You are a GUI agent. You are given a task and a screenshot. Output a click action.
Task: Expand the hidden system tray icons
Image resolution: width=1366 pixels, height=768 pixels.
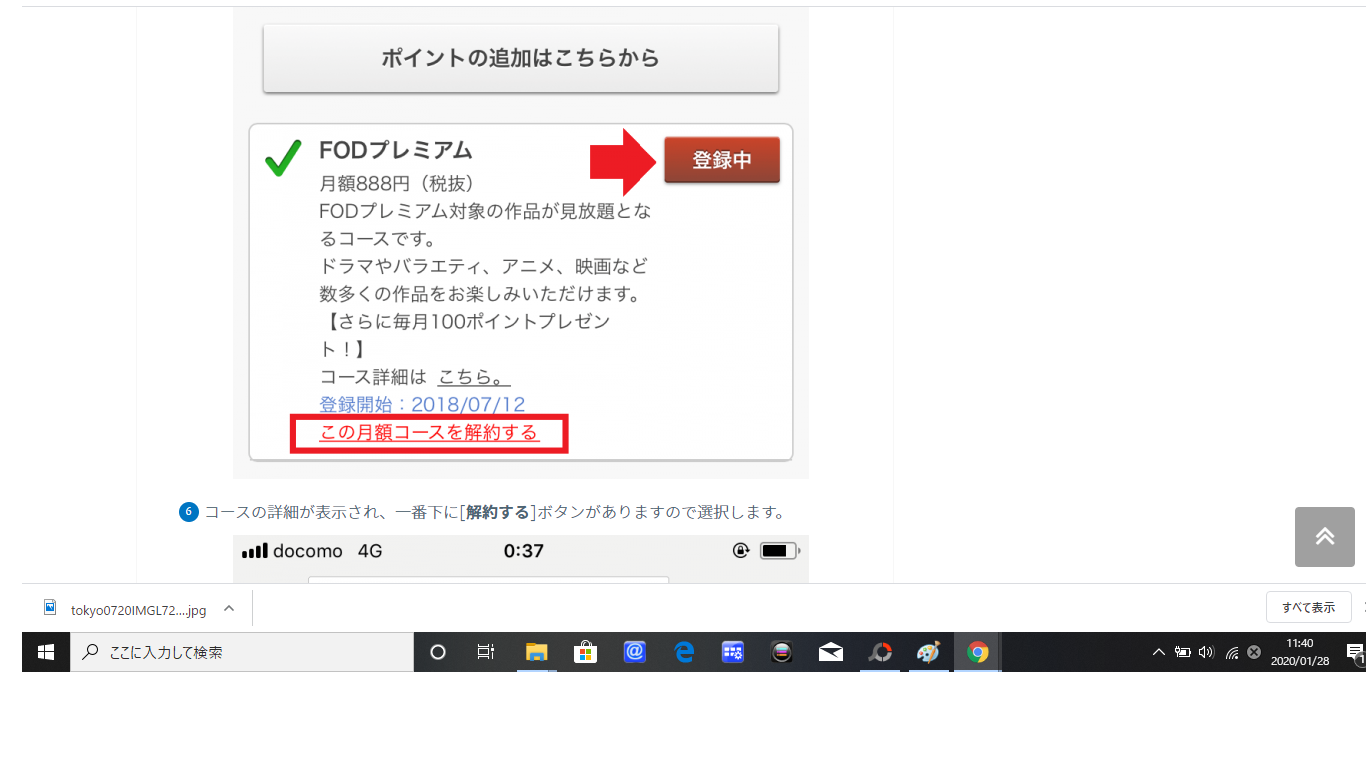(1158, 652)
